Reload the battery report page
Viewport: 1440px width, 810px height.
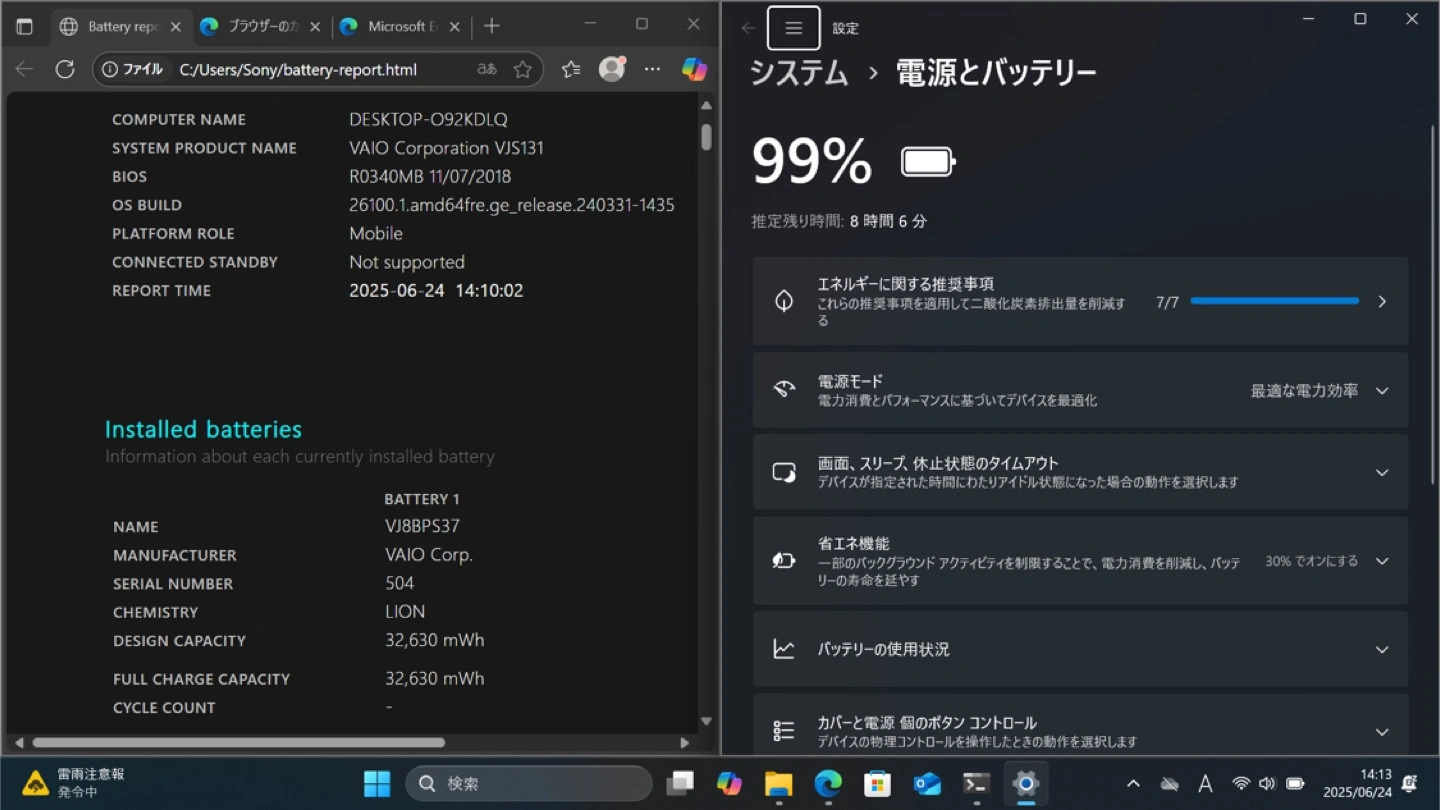[65, 69]
